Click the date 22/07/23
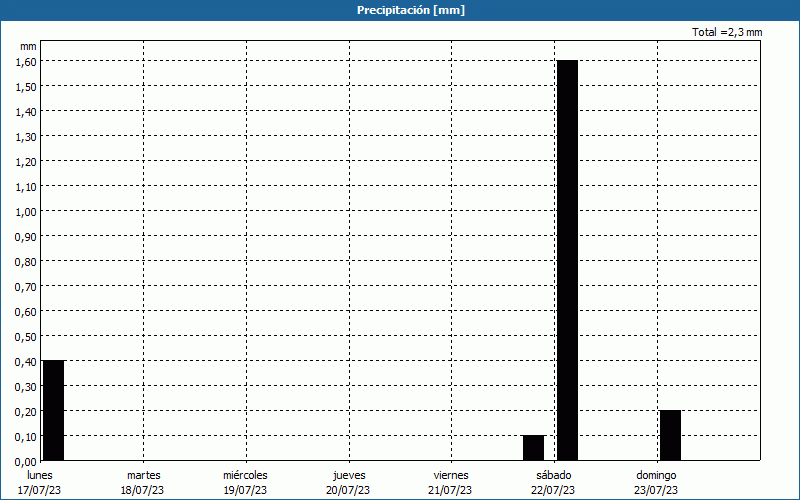The image size is (800, 500). tap(553, 490)
